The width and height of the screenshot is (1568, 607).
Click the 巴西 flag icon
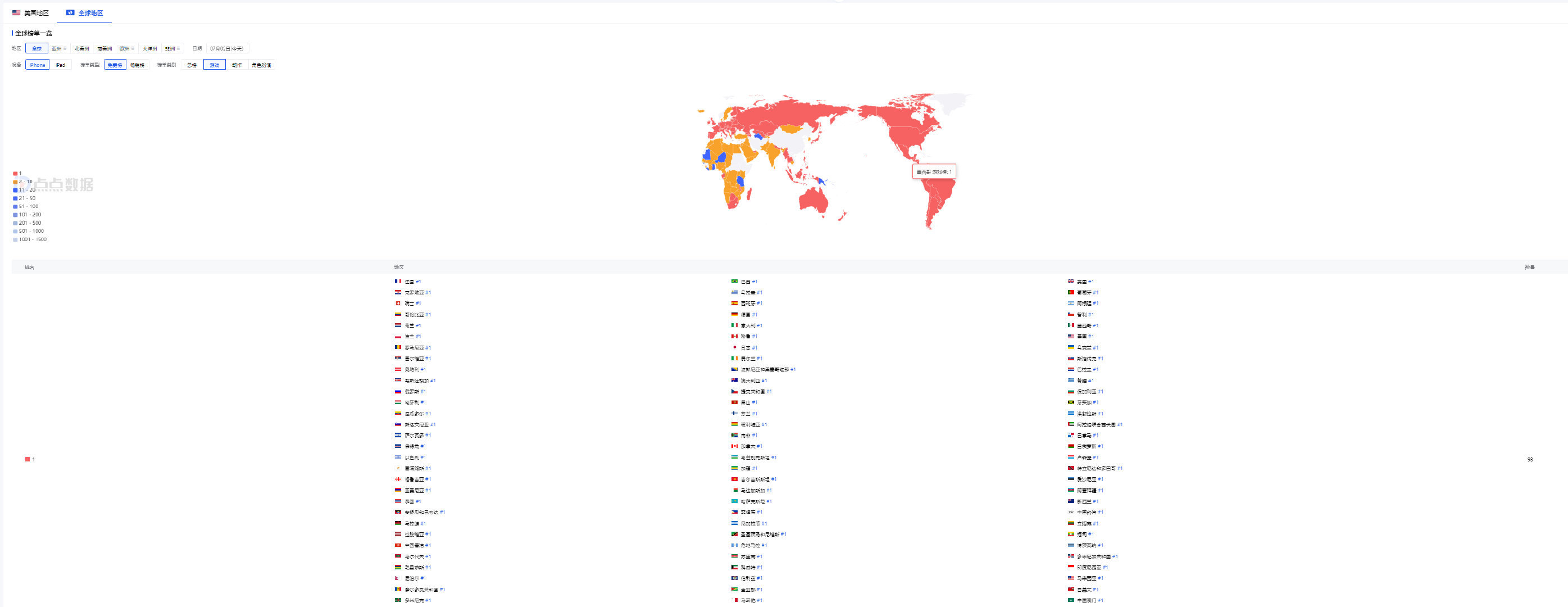point(734,281)
